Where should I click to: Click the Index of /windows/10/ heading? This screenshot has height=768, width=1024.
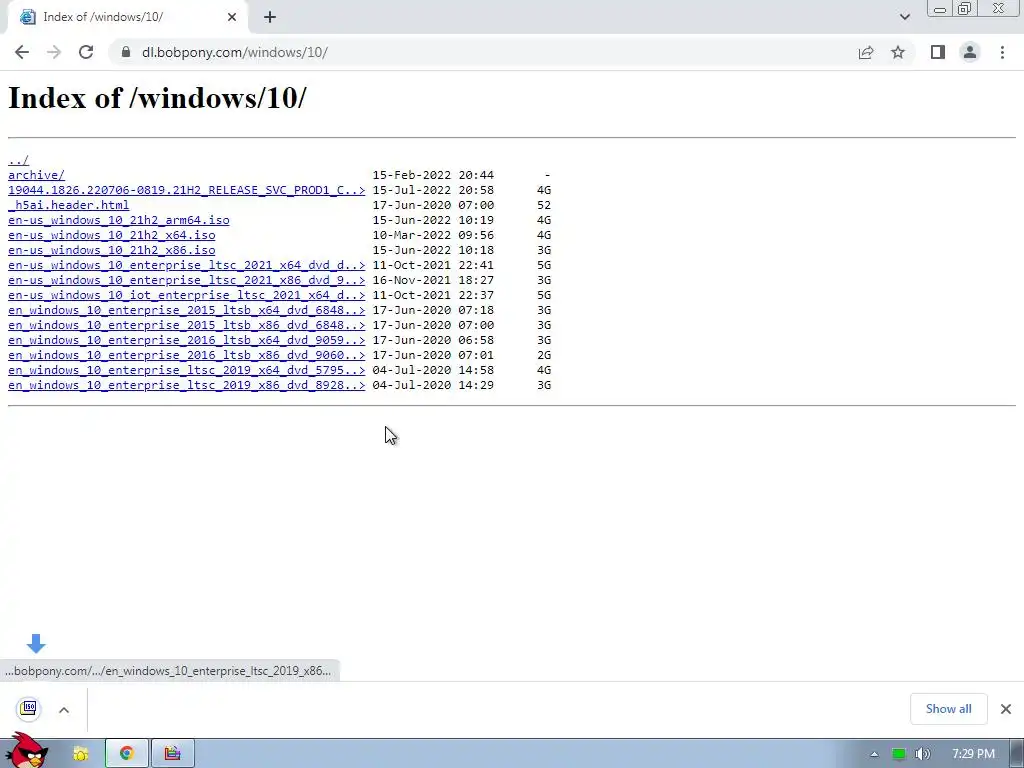click(157, 98)
